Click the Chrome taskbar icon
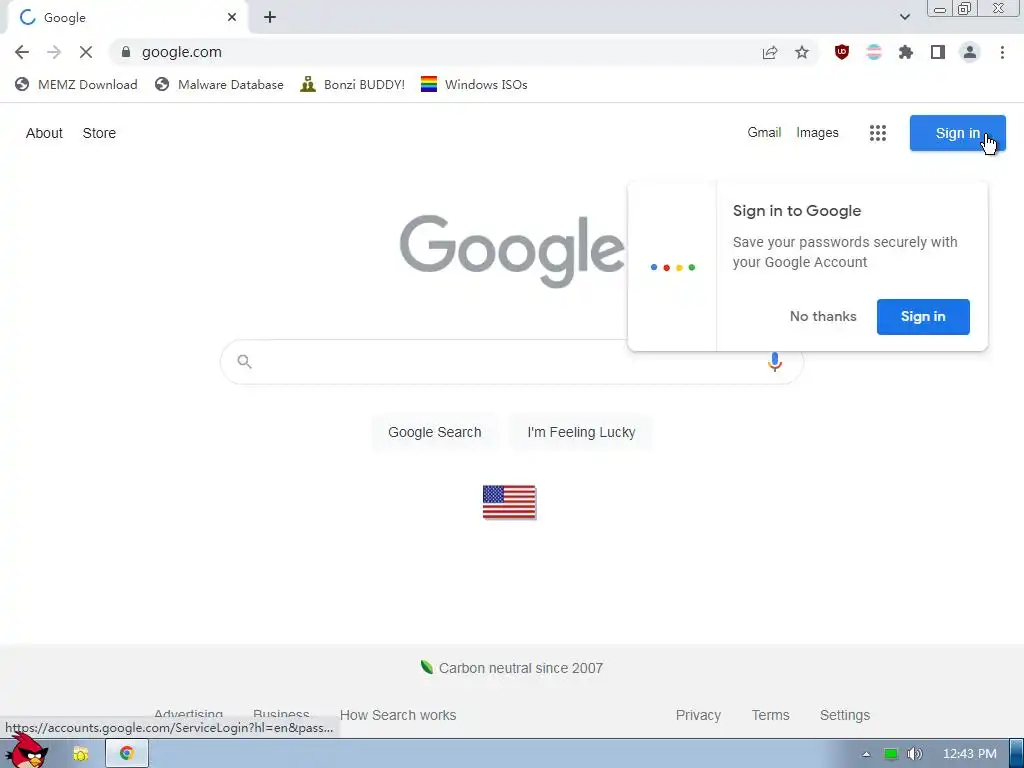Viewport: 1024px width, 768px height. coord(127,754)
